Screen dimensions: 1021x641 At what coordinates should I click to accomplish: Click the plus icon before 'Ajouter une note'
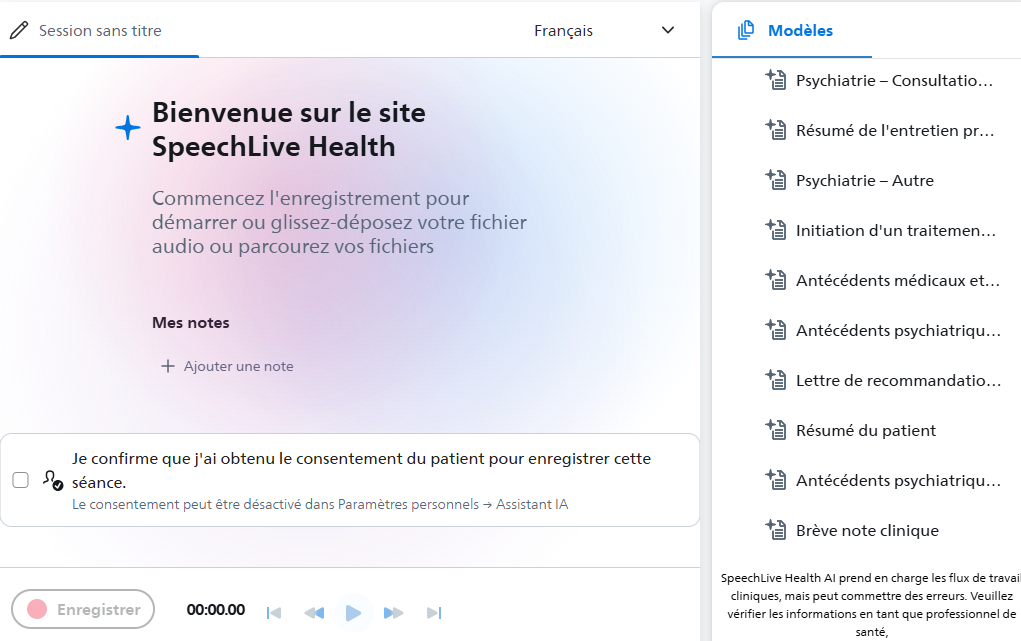[x=168, y=366]
